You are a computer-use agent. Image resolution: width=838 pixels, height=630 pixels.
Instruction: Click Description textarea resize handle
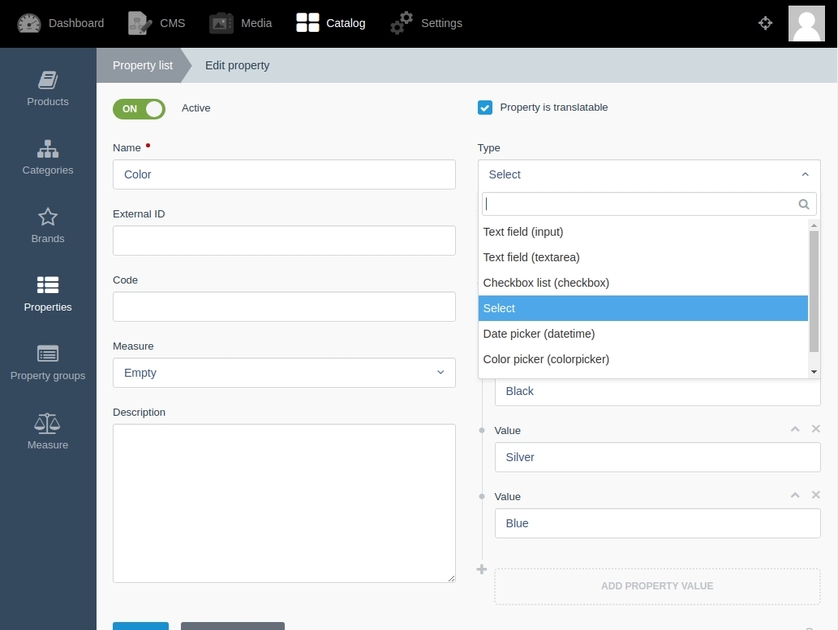coord(451,578)
